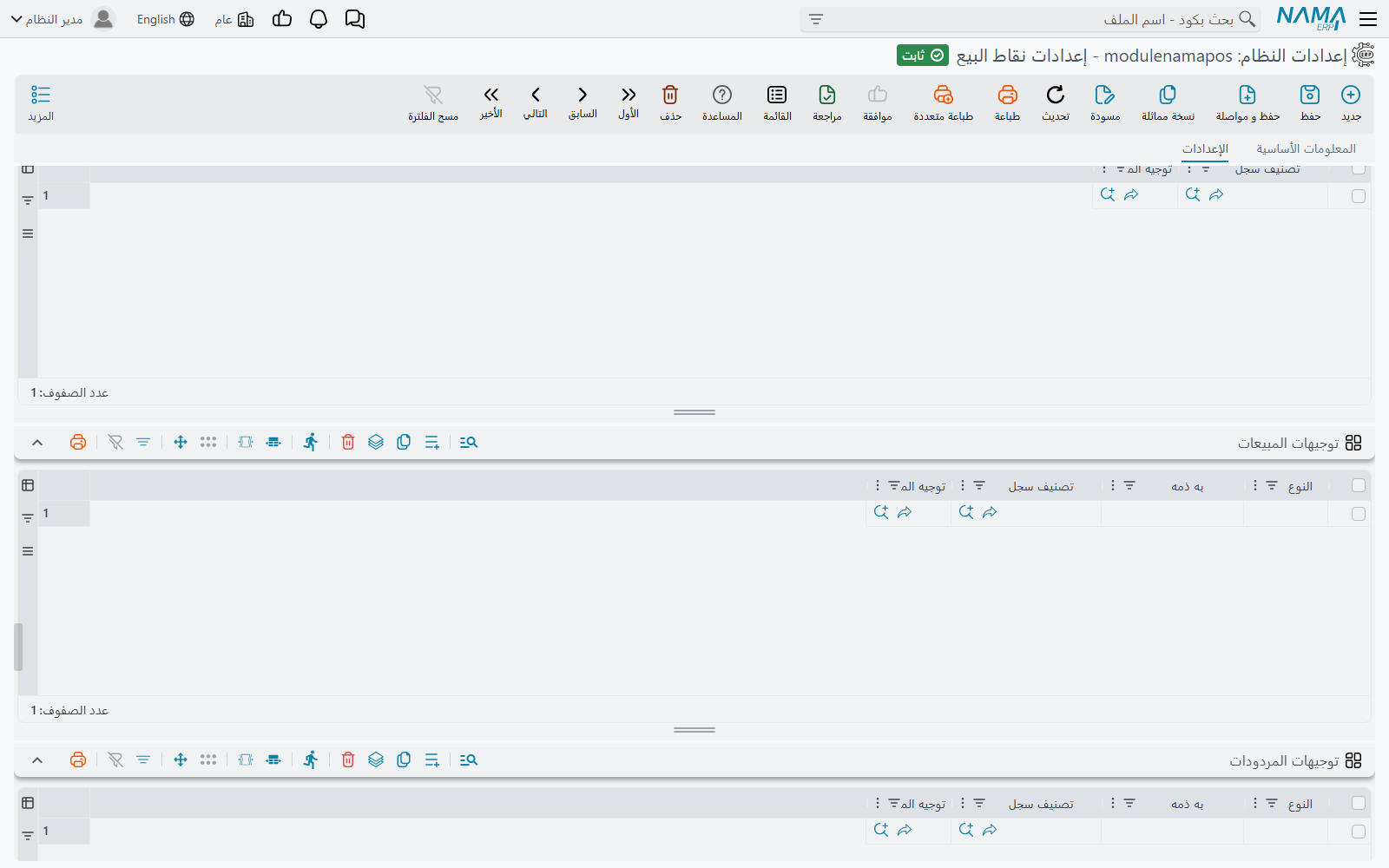This screenshot has height=868, width=1389.
Task: Click the ثابت status badge
Action: (923, 55)
